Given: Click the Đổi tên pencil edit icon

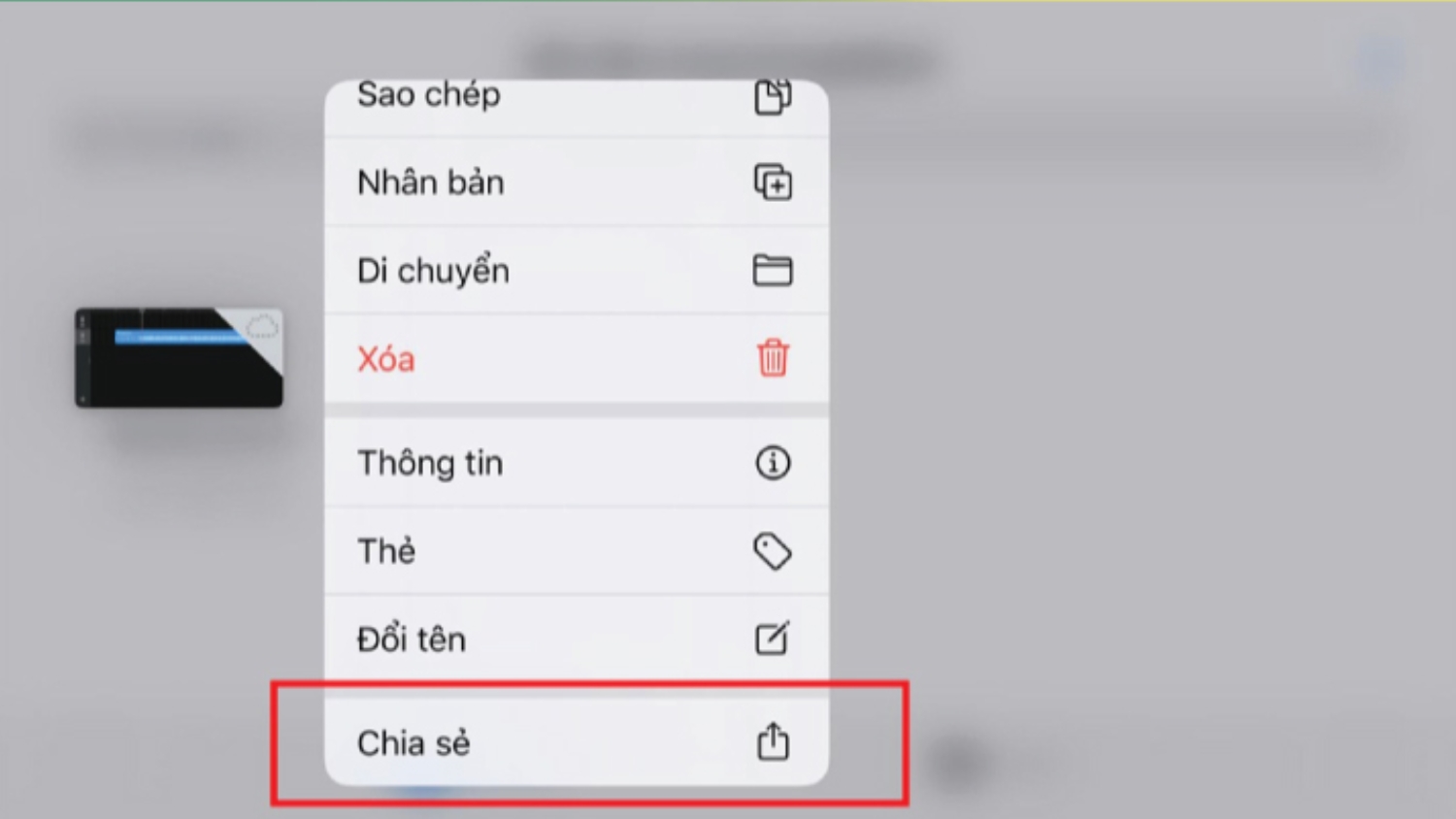Looking at the screenshot, I should click(x=773, y=639).
